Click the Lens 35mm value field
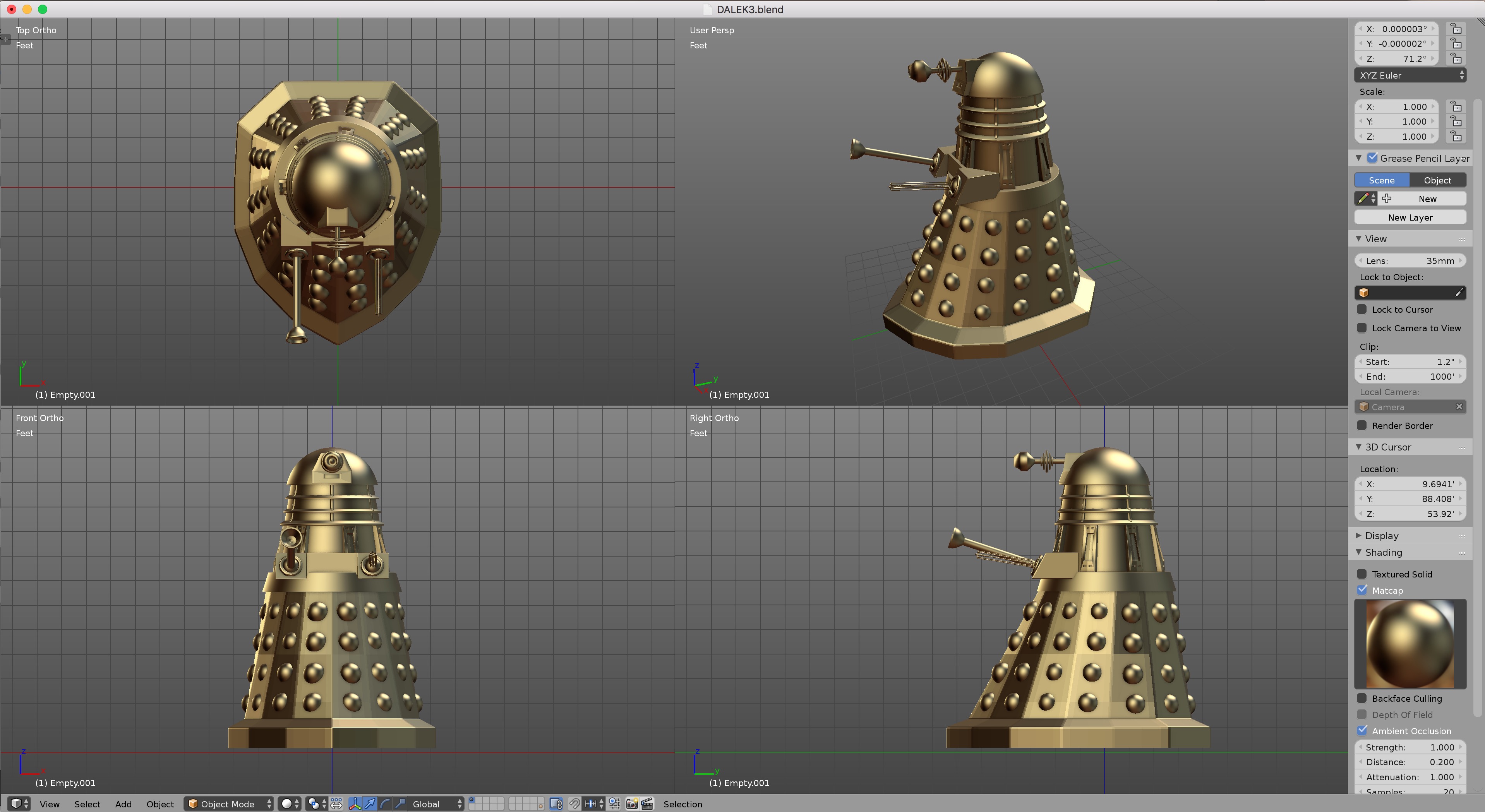 tap(1410, 260)
